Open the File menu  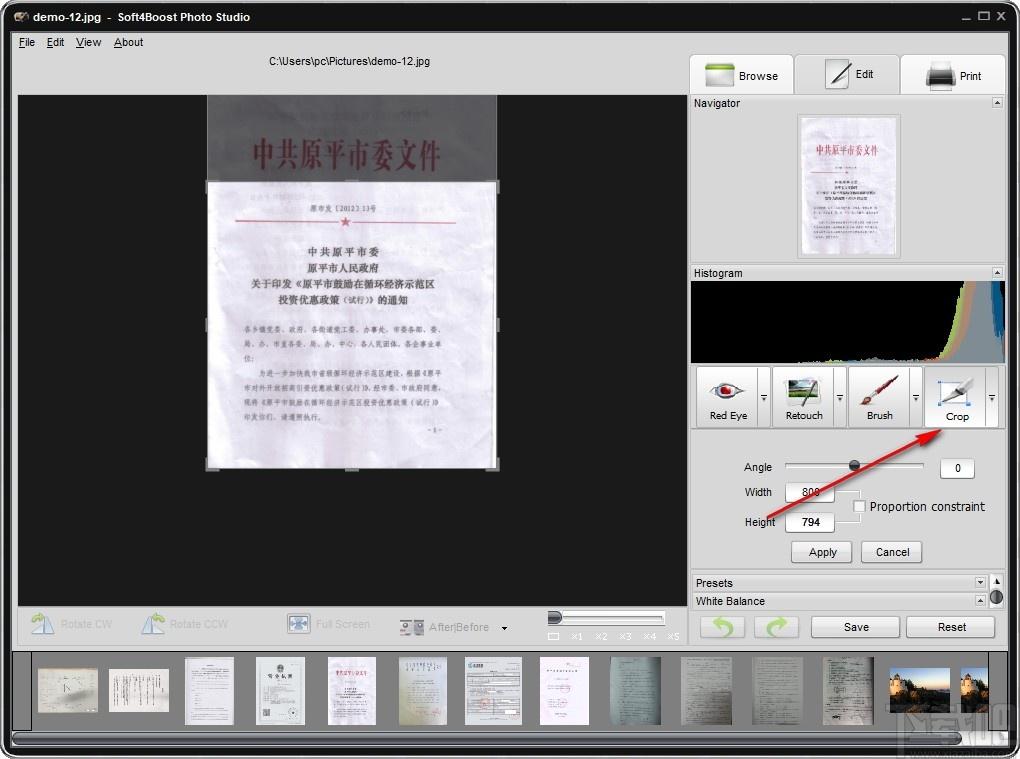pos(27,42)
